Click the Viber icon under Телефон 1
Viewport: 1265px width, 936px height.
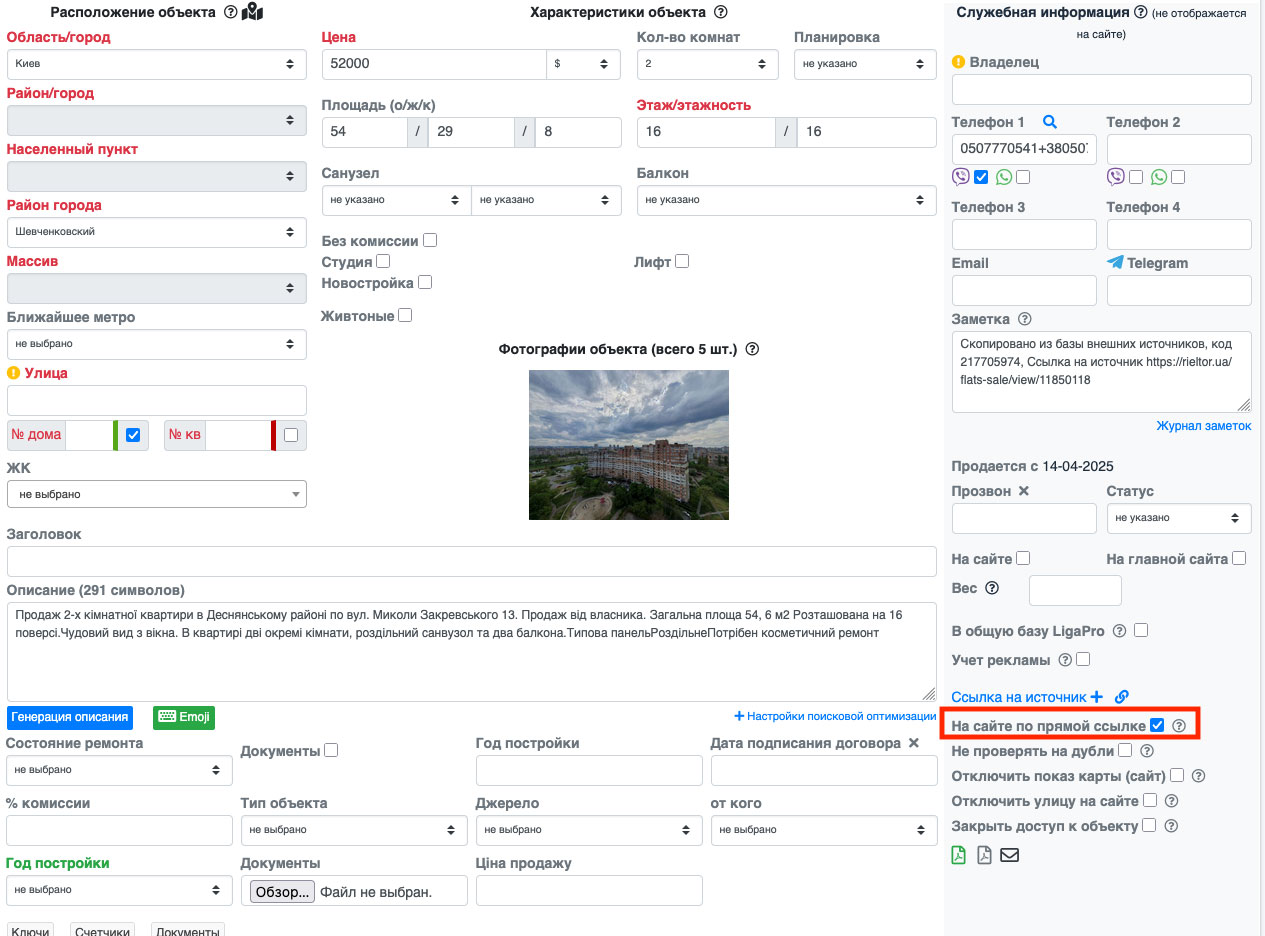pyautogui.click(x=961, y=177)
